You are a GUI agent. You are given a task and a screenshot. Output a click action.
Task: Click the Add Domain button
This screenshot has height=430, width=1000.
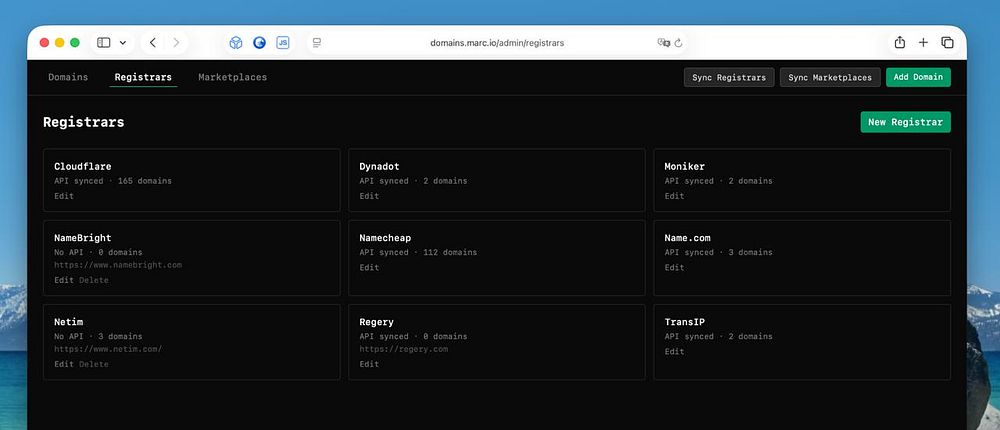[x=918, y=77]
